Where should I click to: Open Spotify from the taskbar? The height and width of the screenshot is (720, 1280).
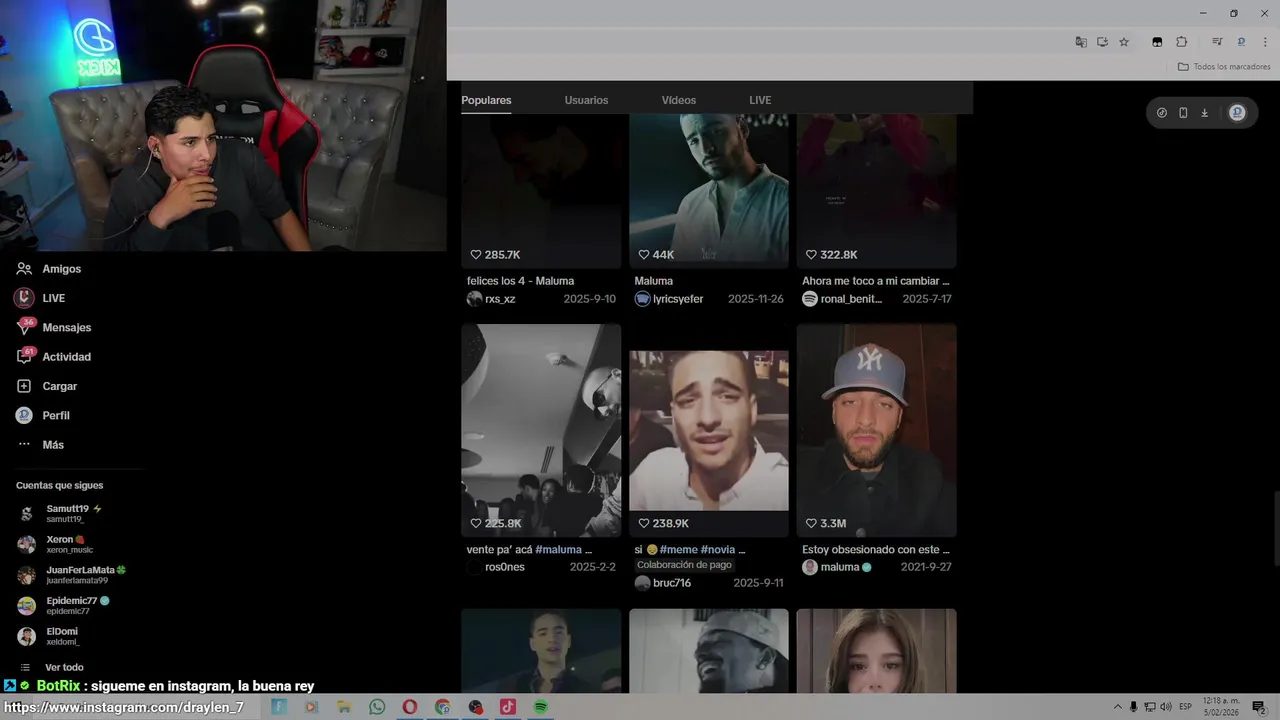pyautogui.click(x=541, y=707)
